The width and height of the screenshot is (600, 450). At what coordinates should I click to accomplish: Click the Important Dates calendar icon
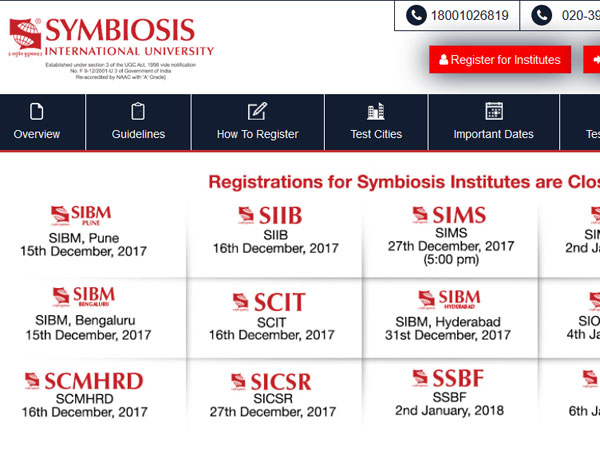click(x=493, y=111)
